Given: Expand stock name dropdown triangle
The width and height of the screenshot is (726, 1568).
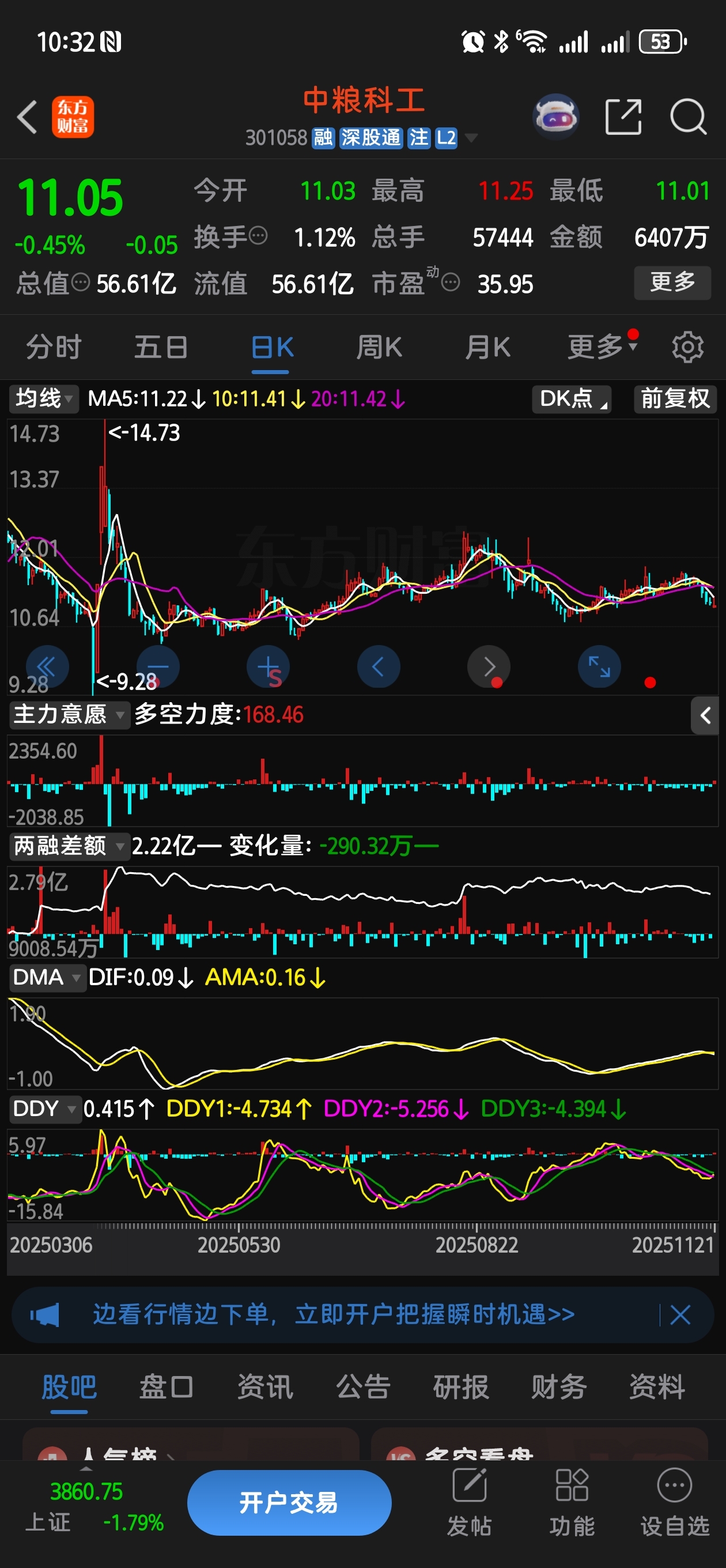Looking at the screenshot, I should tap(470, 138).
